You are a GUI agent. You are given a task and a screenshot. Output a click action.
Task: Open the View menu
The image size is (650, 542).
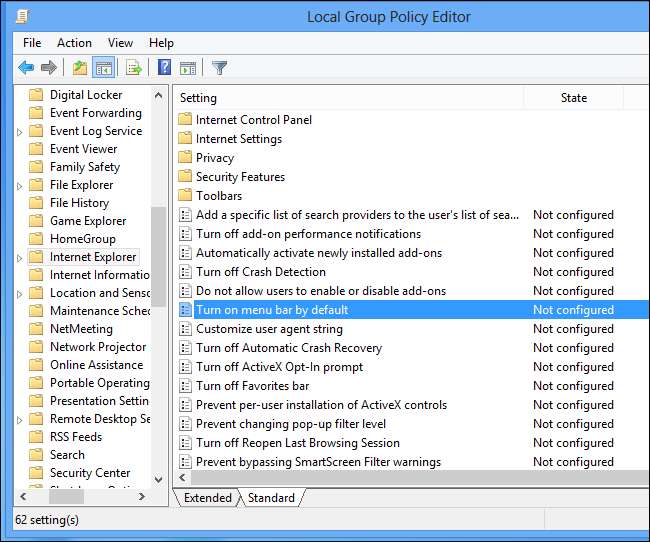[120, 43]
